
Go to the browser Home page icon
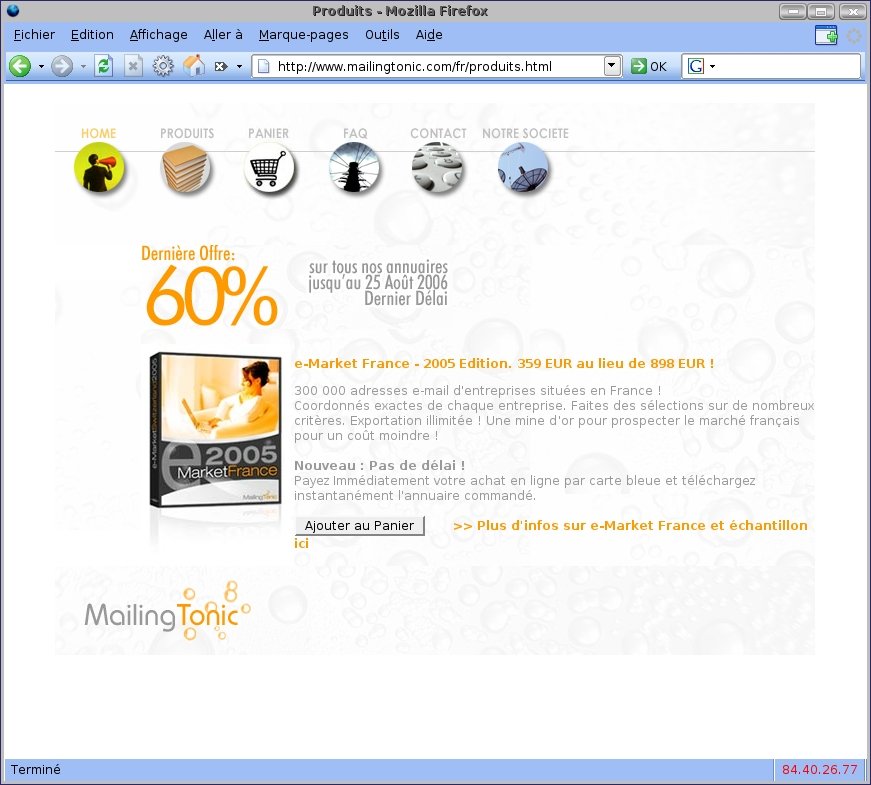194,66
